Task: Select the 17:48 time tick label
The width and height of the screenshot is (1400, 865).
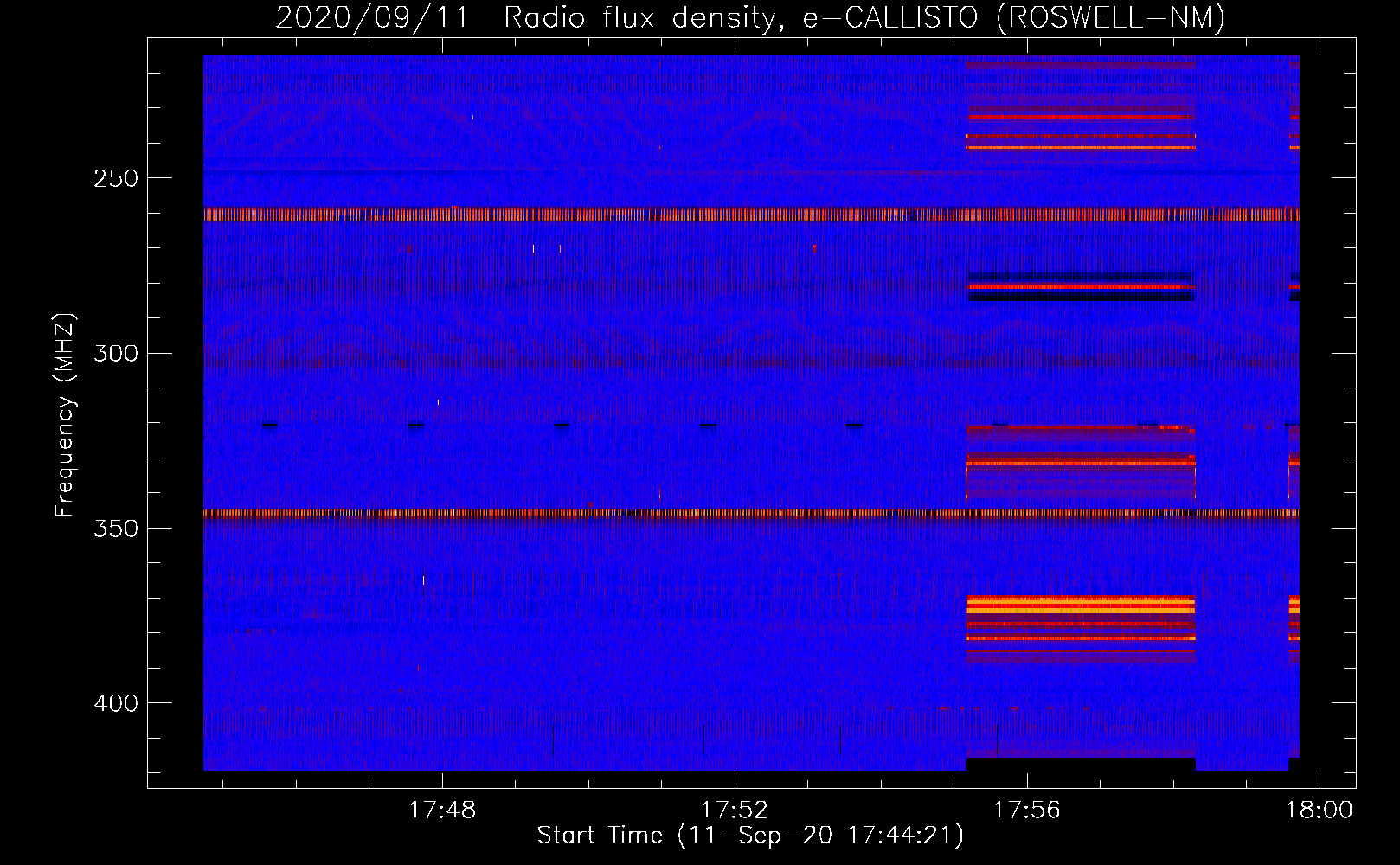Action: pyautogui.click(x=442, y=811)
